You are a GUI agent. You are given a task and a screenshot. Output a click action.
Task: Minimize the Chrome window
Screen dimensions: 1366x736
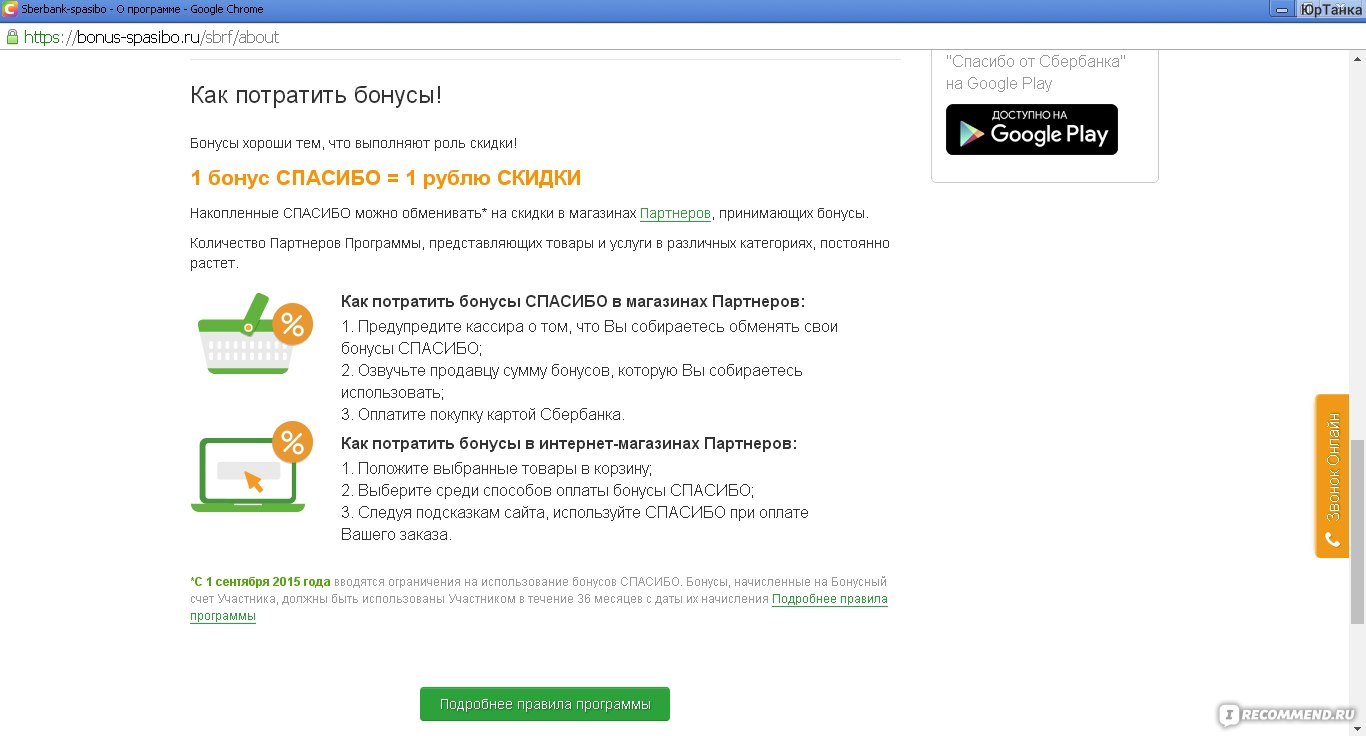point(1281,9)
